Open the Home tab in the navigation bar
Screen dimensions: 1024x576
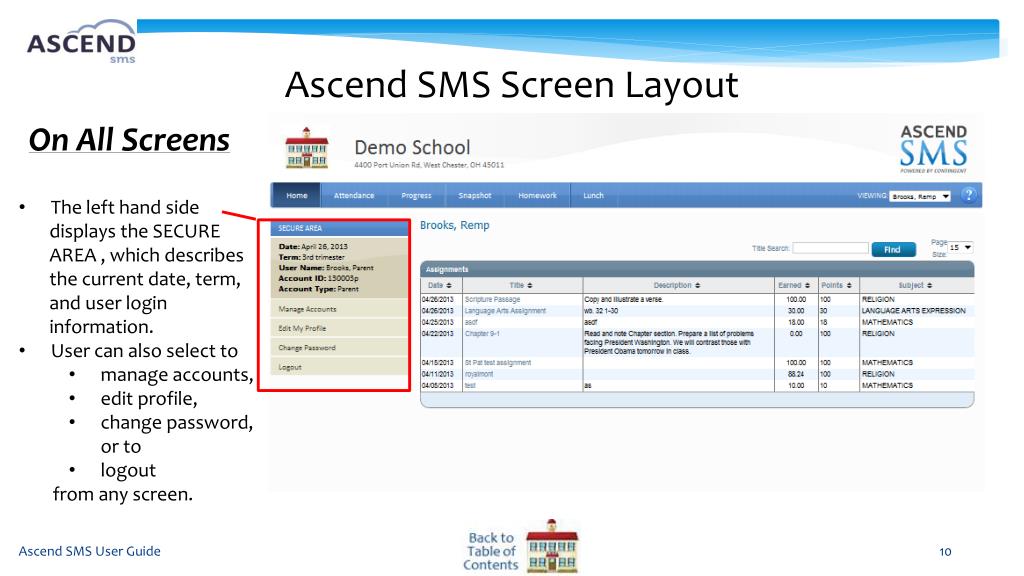[296, 195]
